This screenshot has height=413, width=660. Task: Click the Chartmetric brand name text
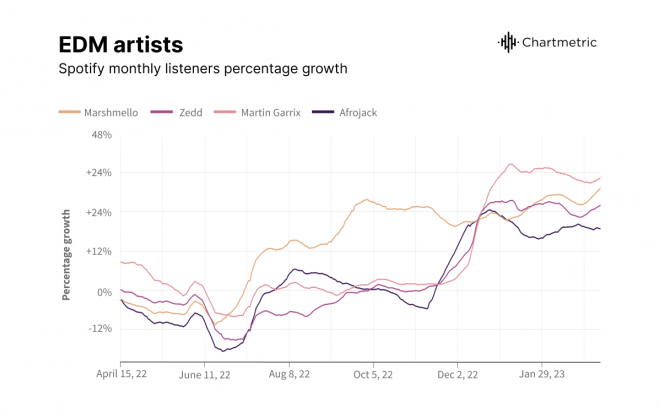click(x=562, y=42)
